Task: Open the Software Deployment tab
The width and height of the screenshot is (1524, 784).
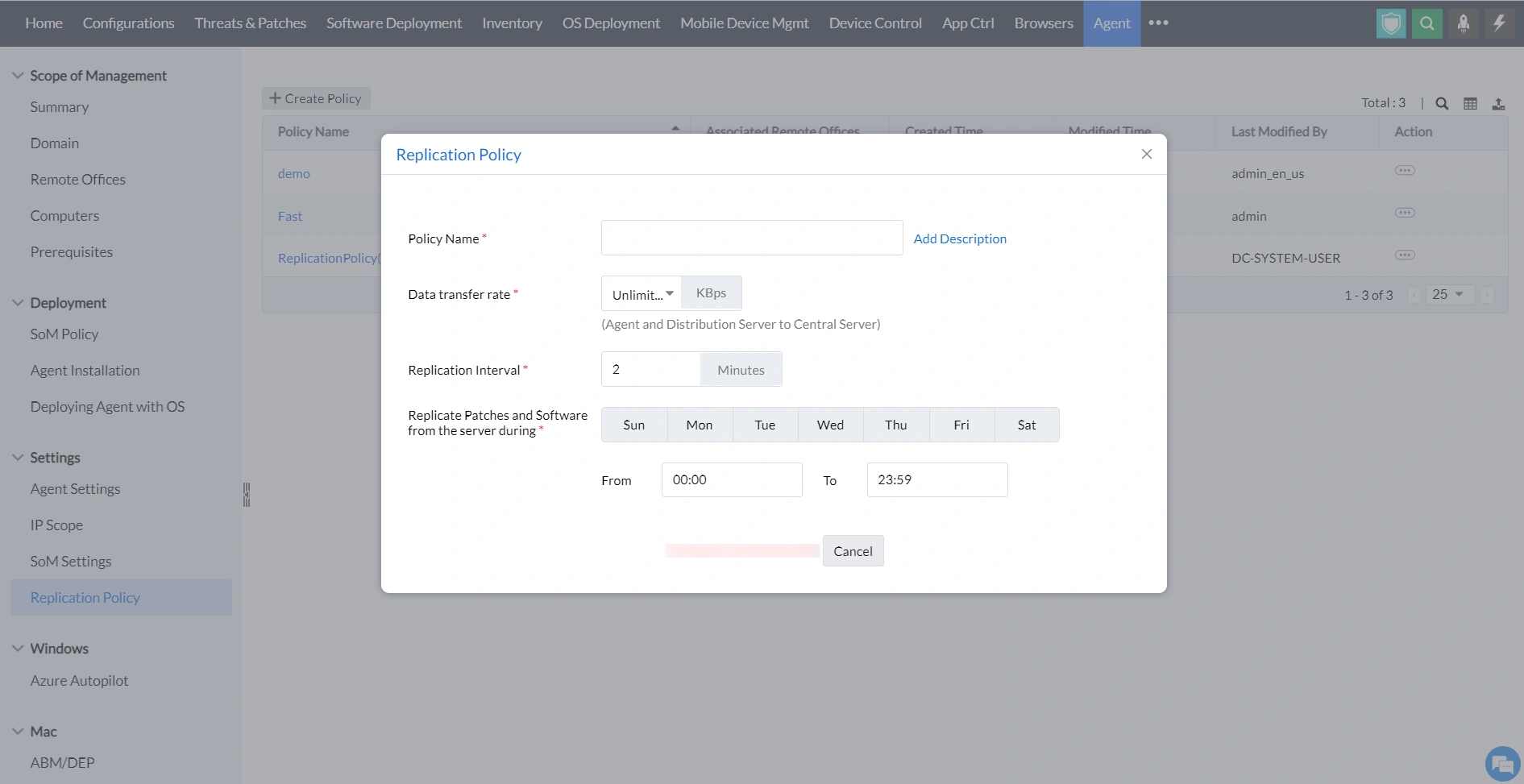Action: 394,23
